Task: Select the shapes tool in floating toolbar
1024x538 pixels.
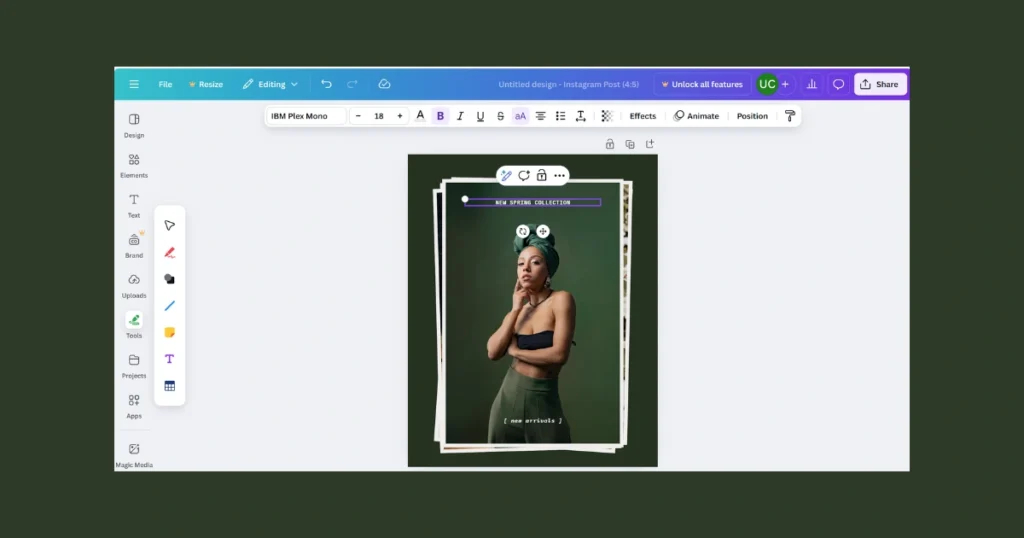Action: click(169, 279)
